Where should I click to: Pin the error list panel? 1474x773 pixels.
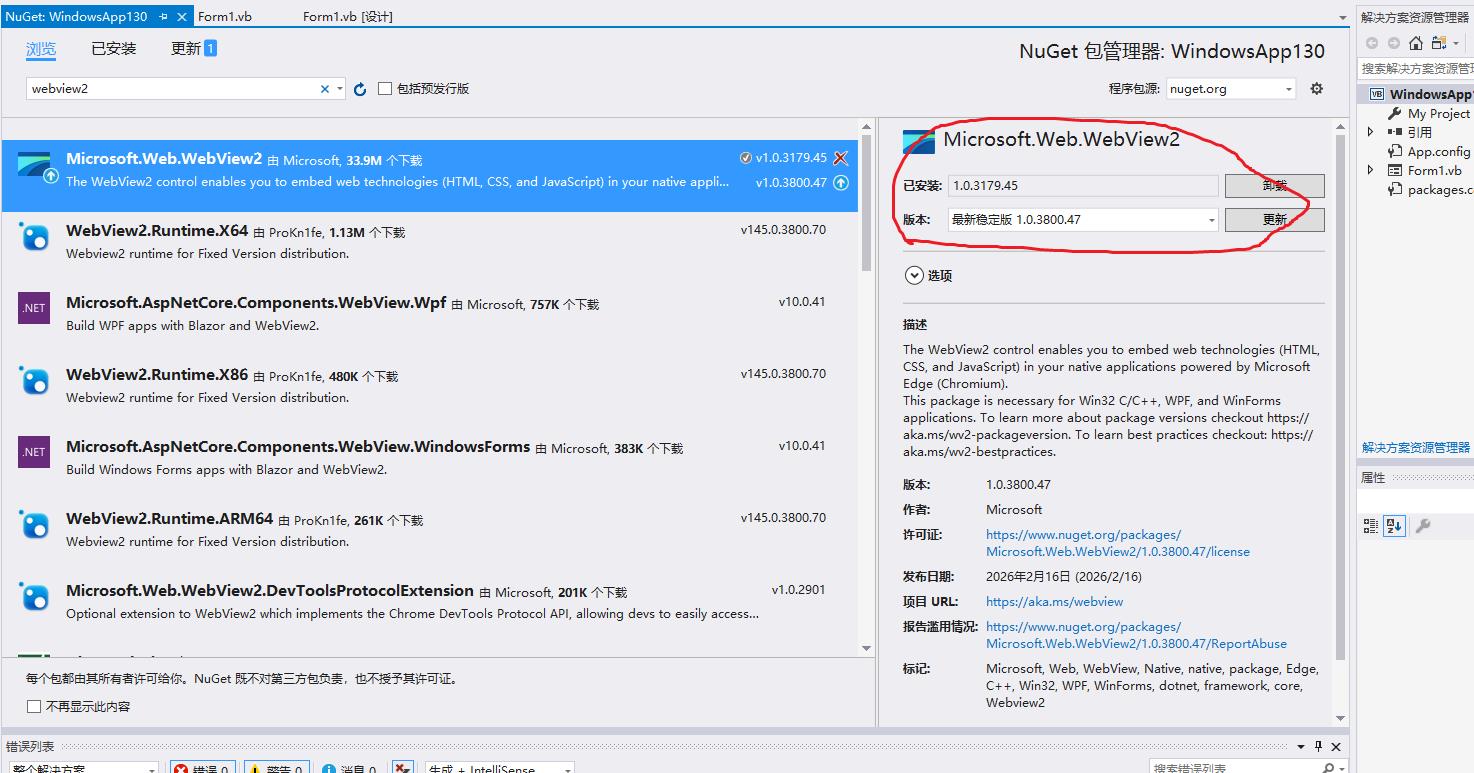coord(1319,746)
